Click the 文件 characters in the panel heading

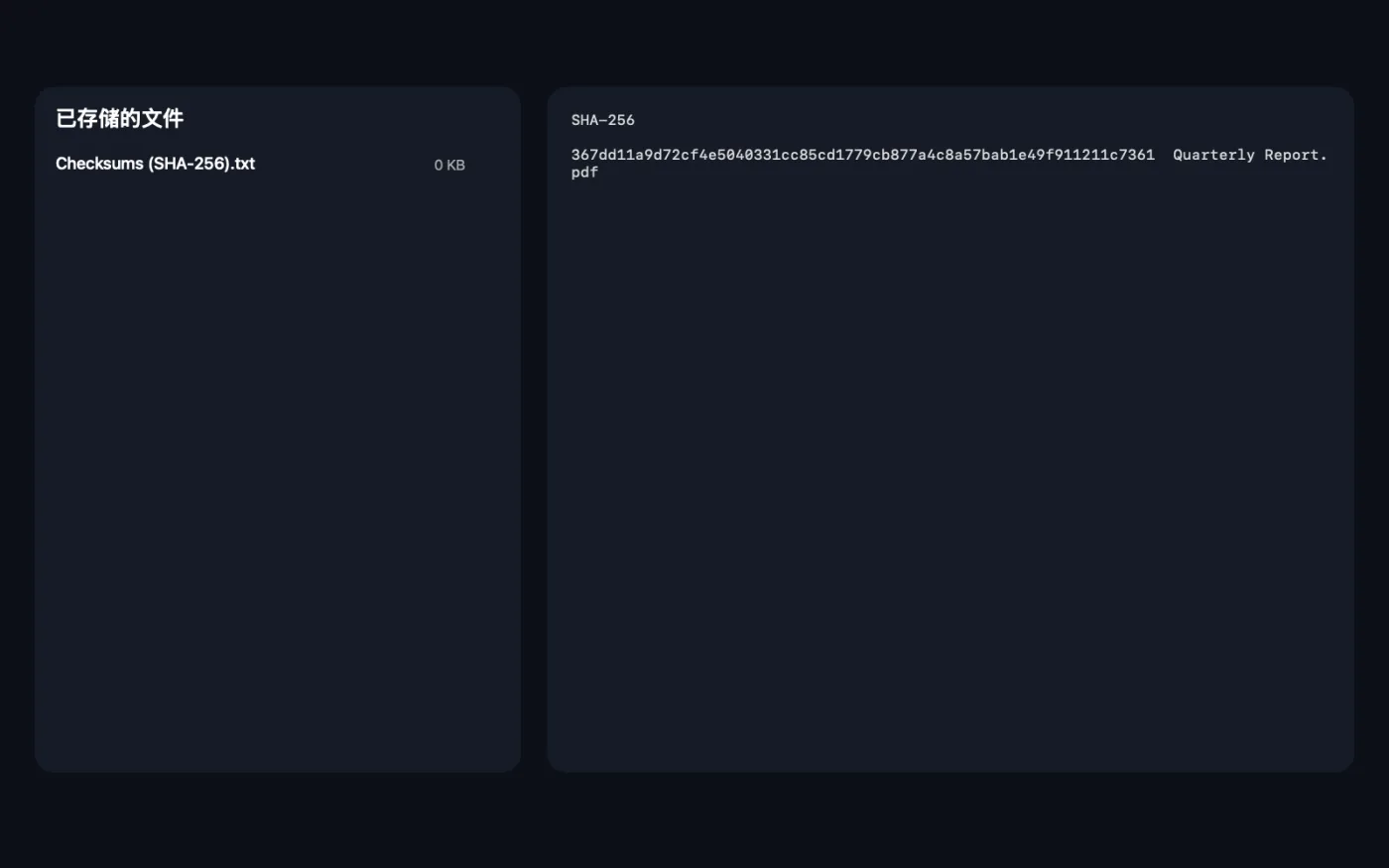pyautogui.click(x=163, y=119)
